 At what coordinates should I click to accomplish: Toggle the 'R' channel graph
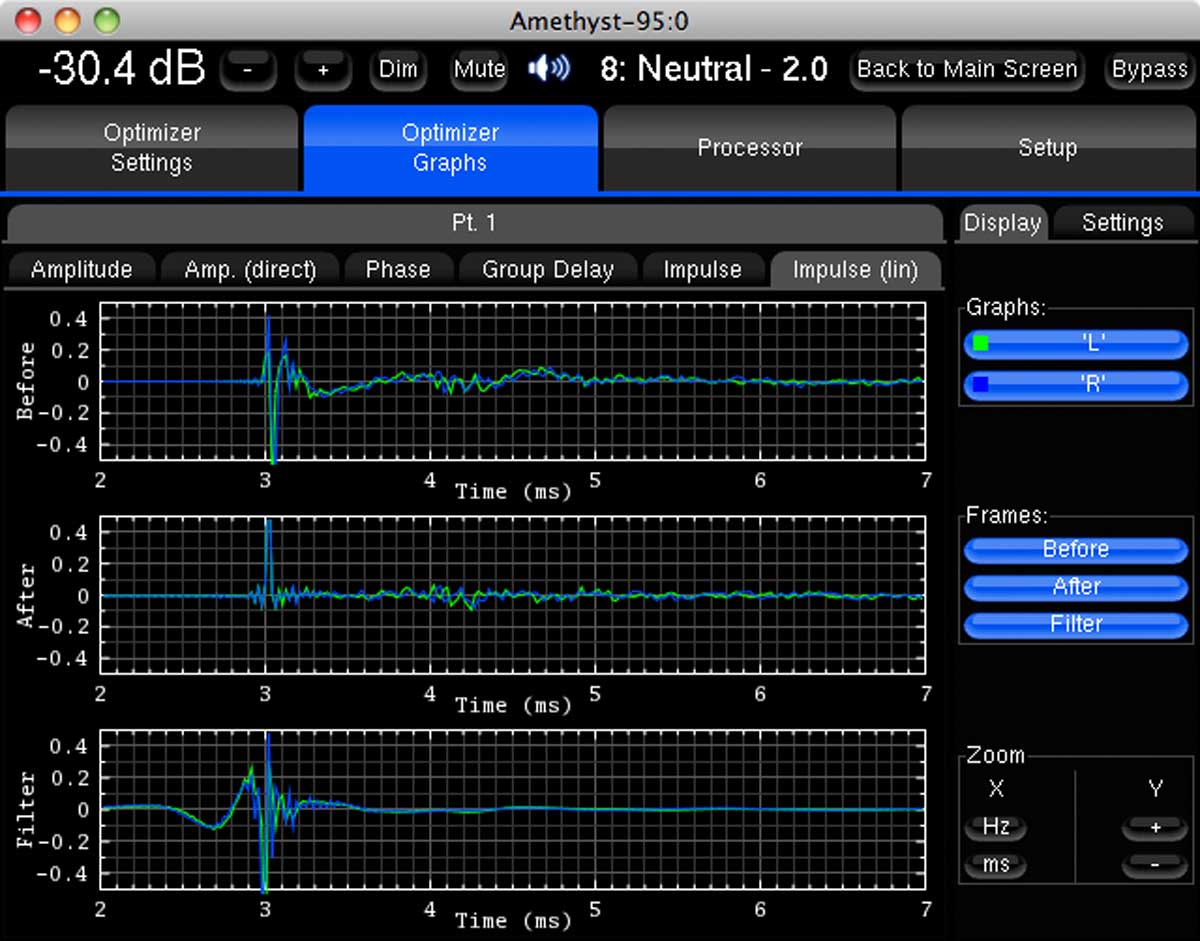pos(1076,384)
